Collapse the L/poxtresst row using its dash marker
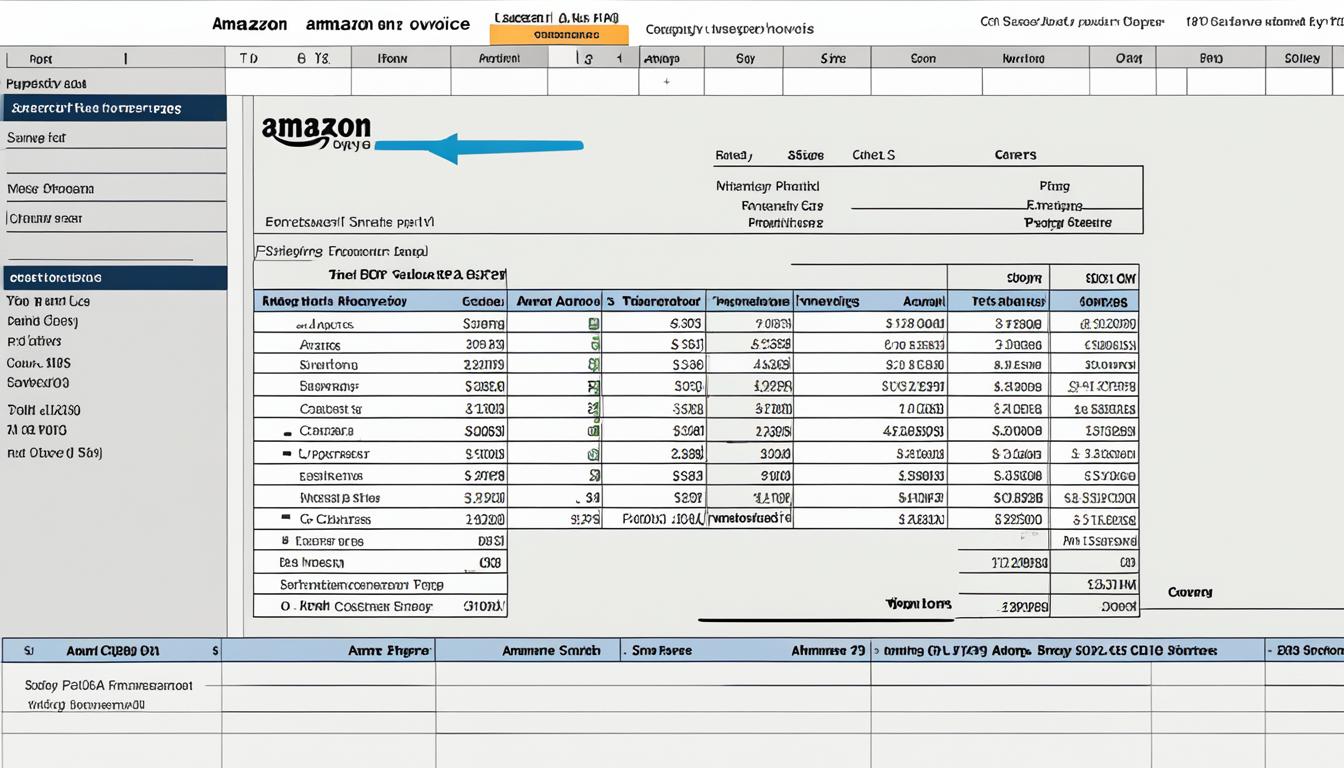 click(x=288, y=454)
